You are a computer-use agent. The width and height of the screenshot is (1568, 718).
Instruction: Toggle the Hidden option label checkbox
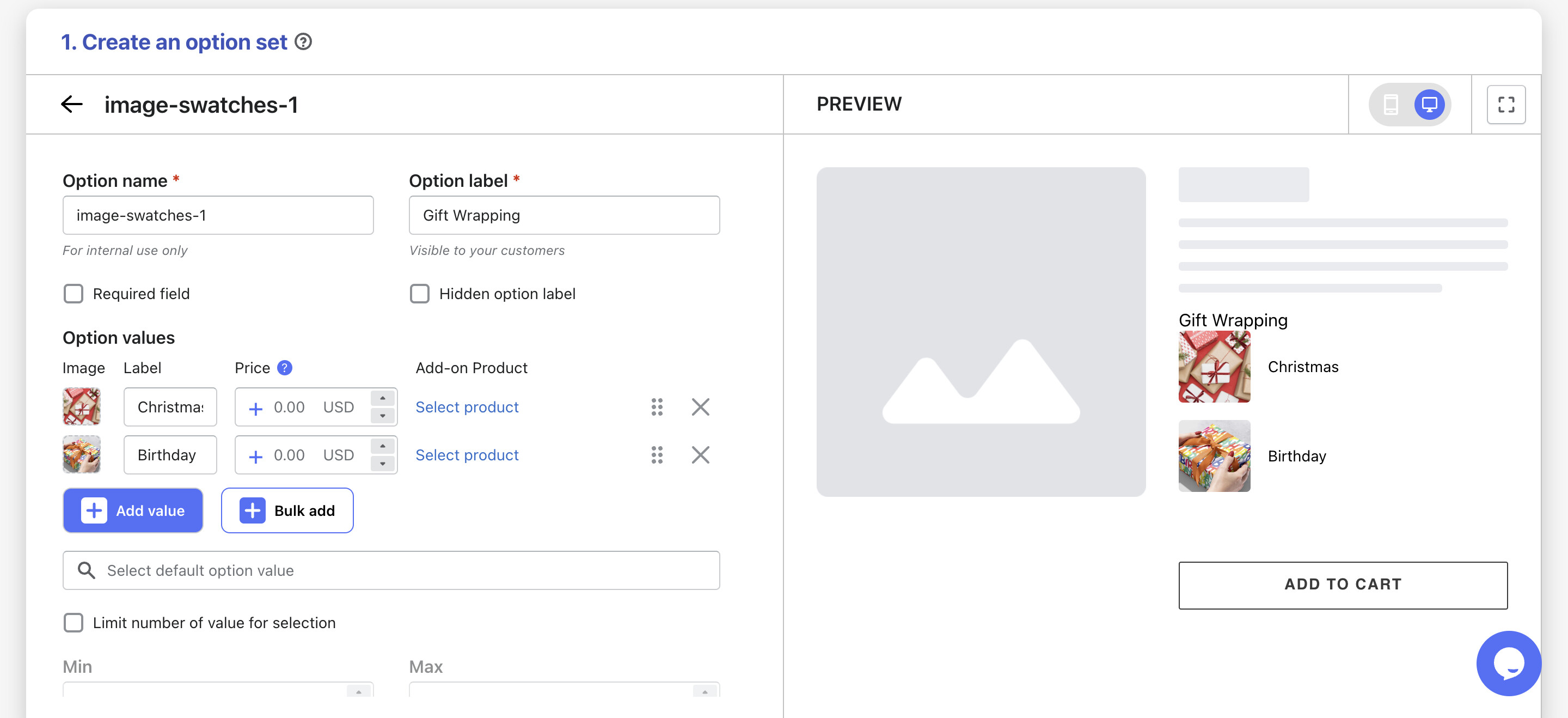[419, 294]
